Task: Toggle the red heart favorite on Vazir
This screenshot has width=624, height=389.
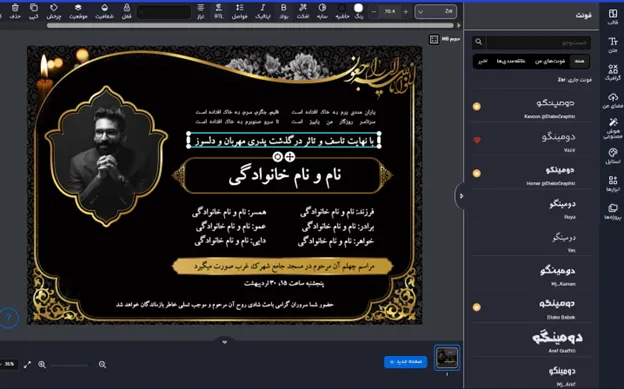Action: pos(477,140)
